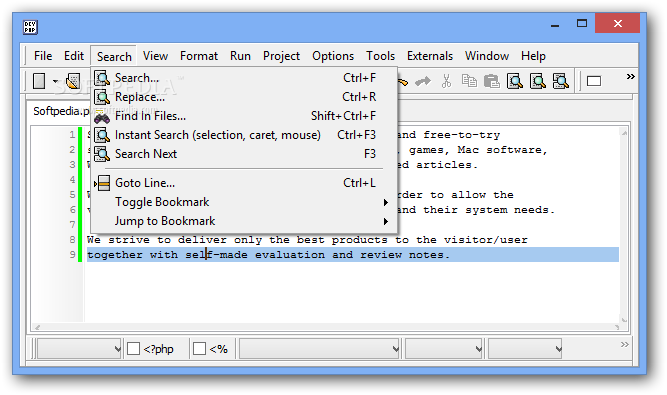The width and height of the screenshot is (667, 395).
Task: Click the horizontal scrollbar right arrow
Action: click(x=616, y=327)
